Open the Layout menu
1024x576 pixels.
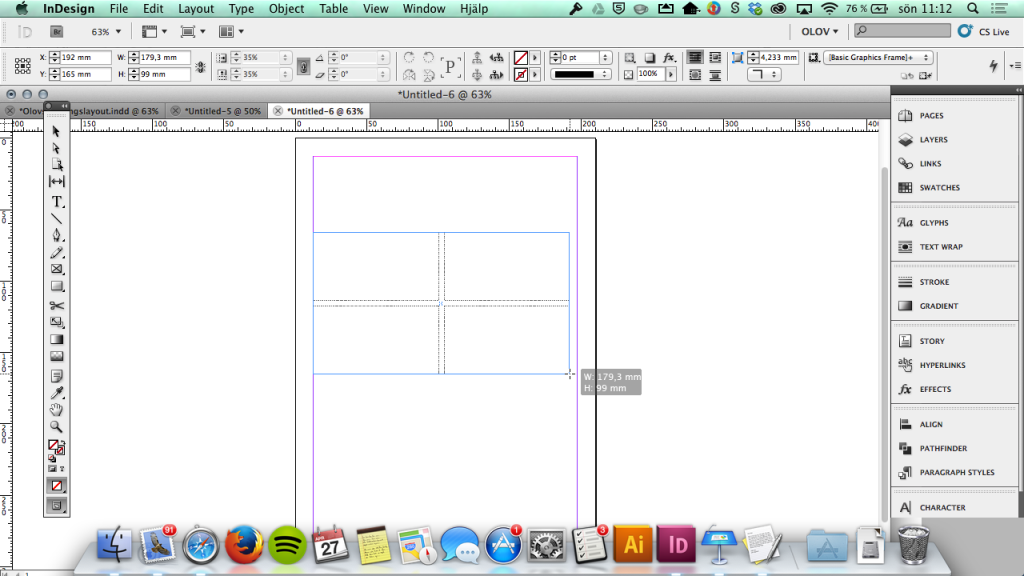(x=196, y=8)
